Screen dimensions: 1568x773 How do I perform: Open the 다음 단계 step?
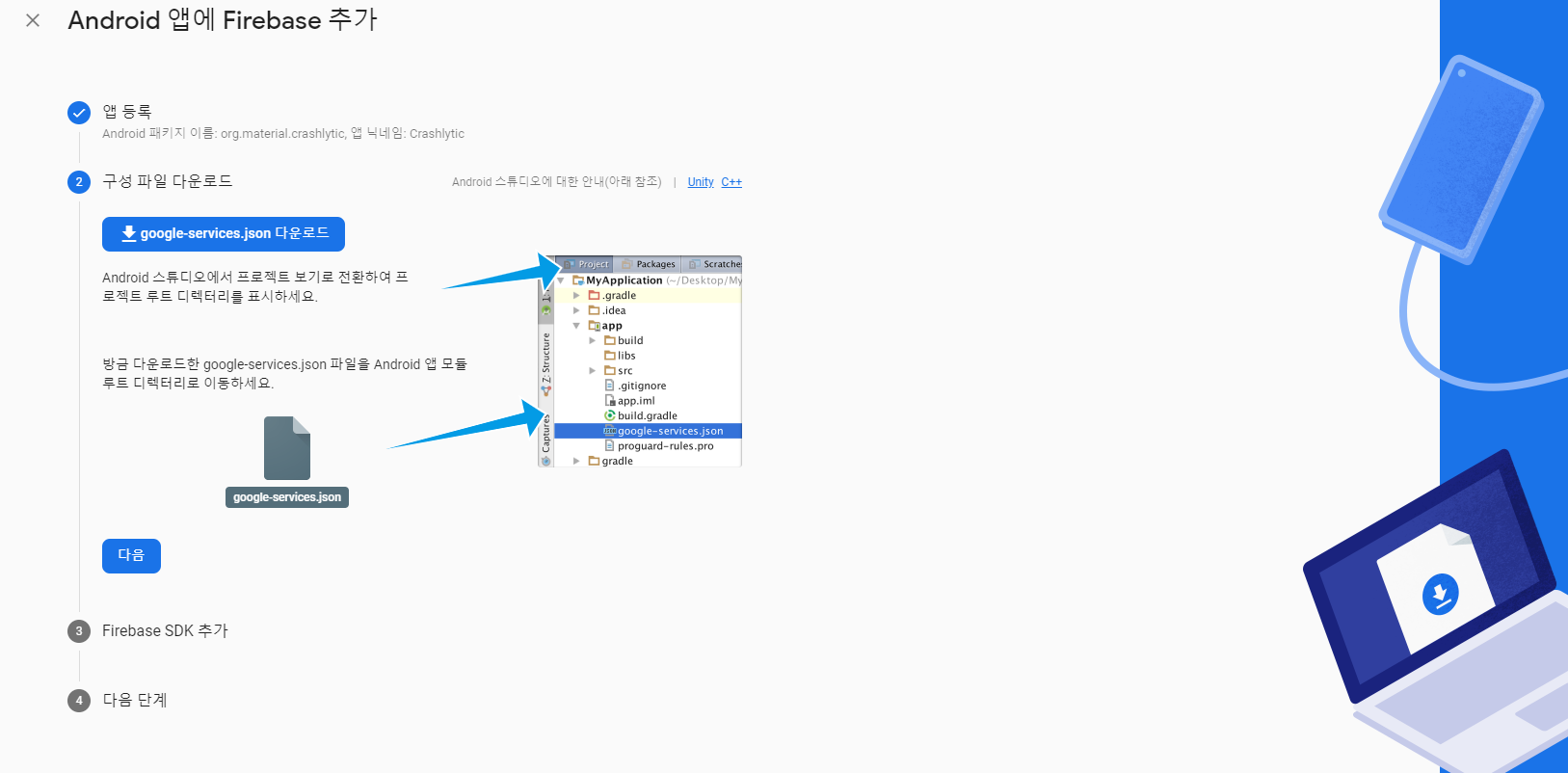(135, 701)
